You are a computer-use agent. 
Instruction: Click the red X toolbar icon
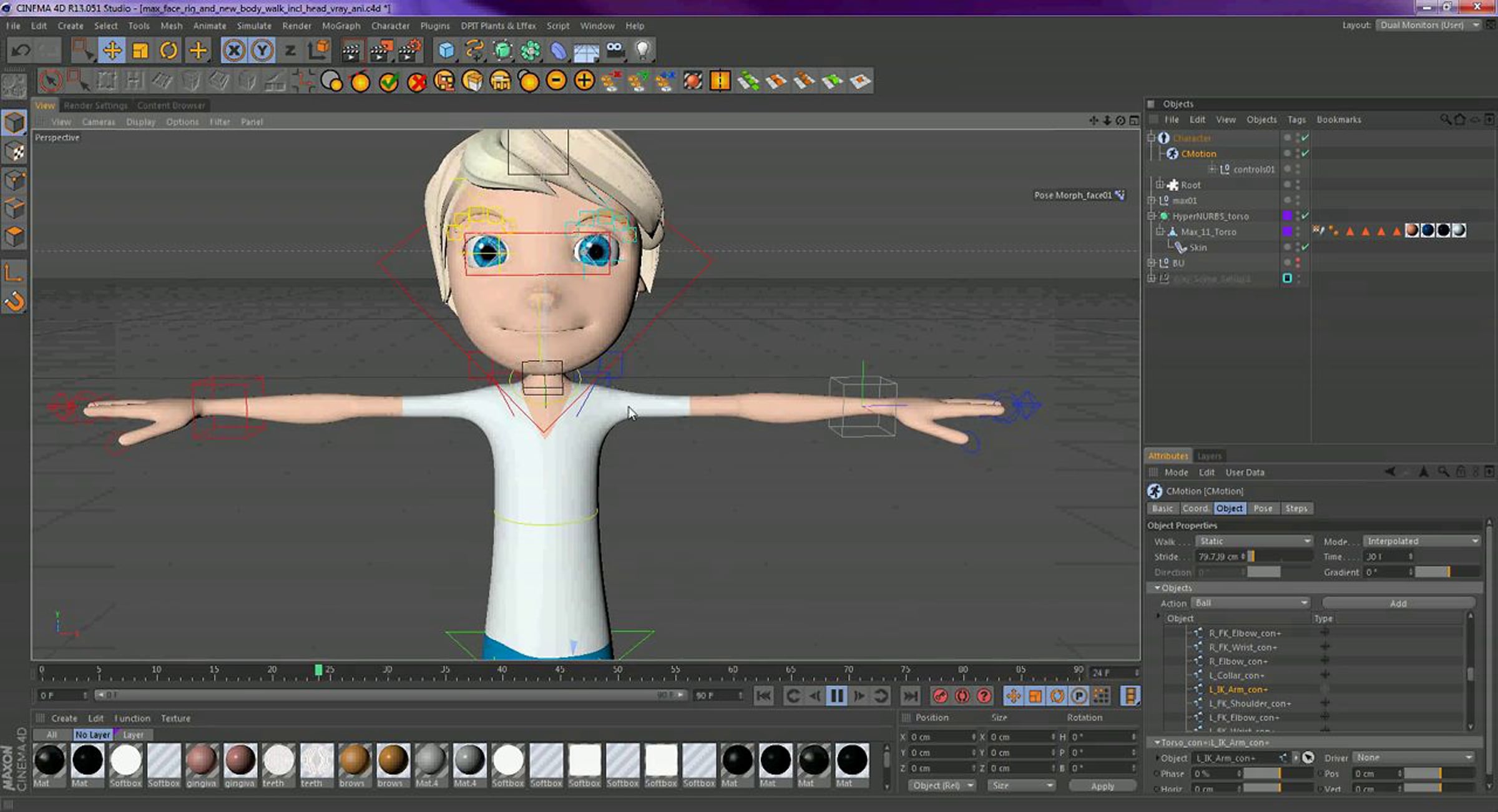point(417,81)
